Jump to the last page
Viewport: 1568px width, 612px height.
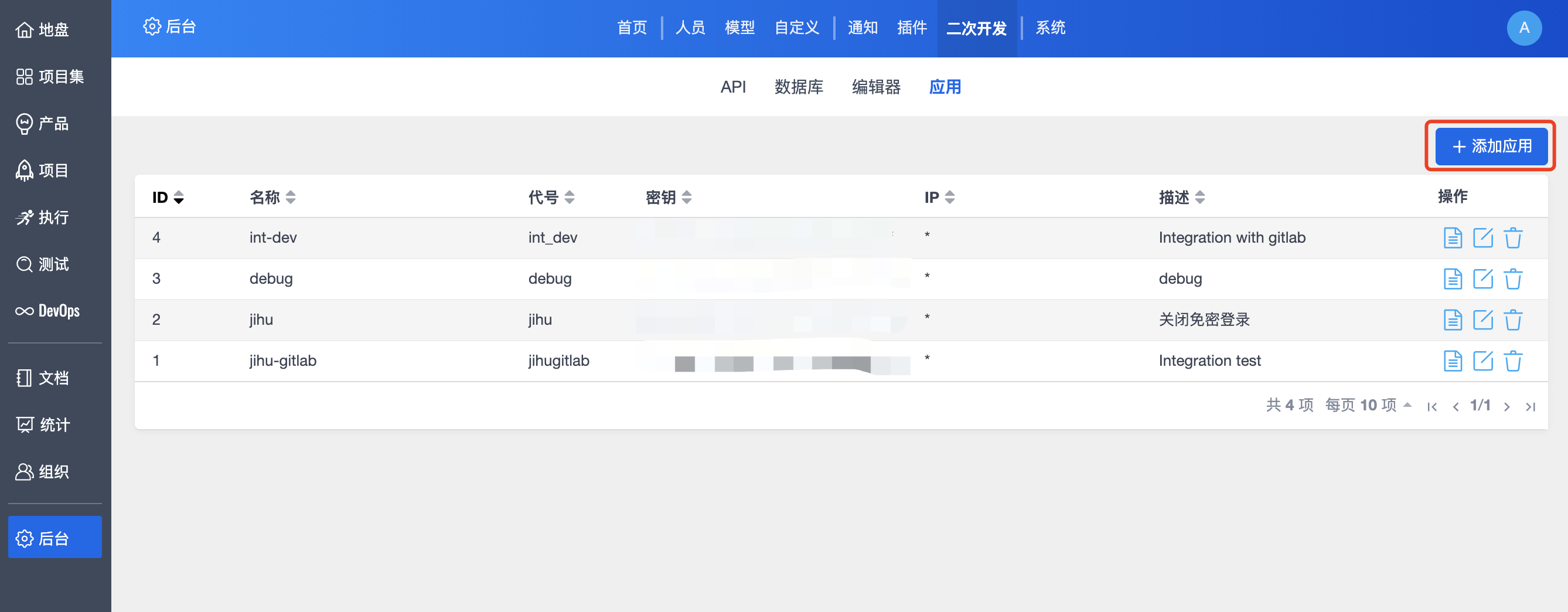[1530, 407]
